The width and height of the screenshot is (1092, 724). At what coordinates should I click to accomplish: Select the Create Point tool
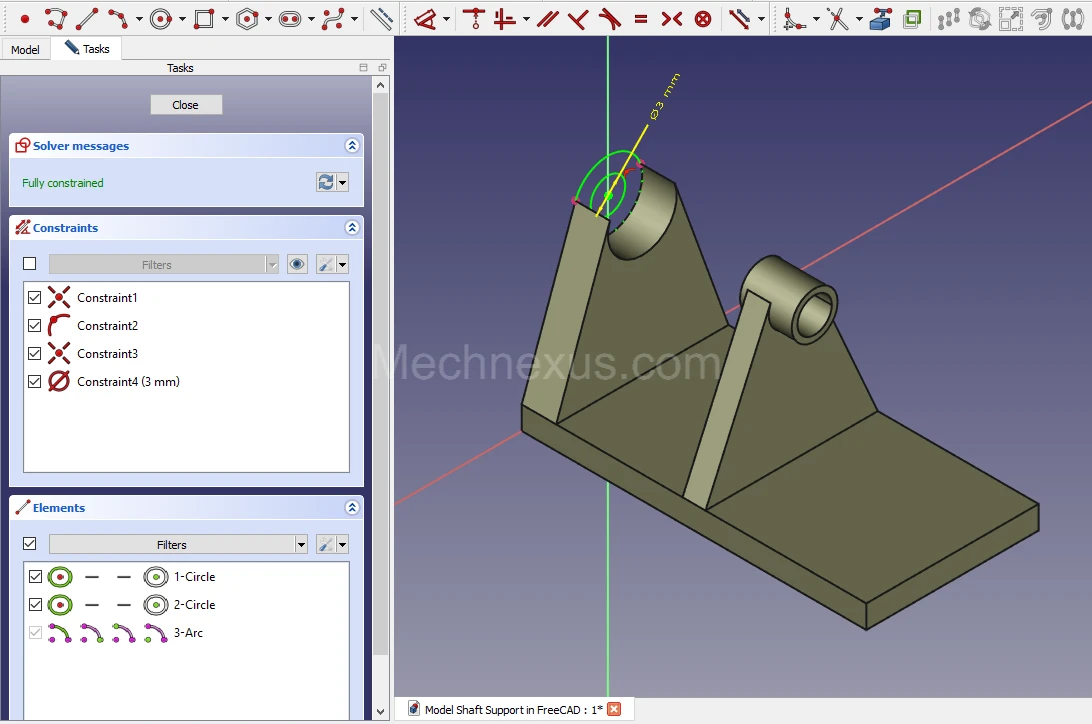25,18
